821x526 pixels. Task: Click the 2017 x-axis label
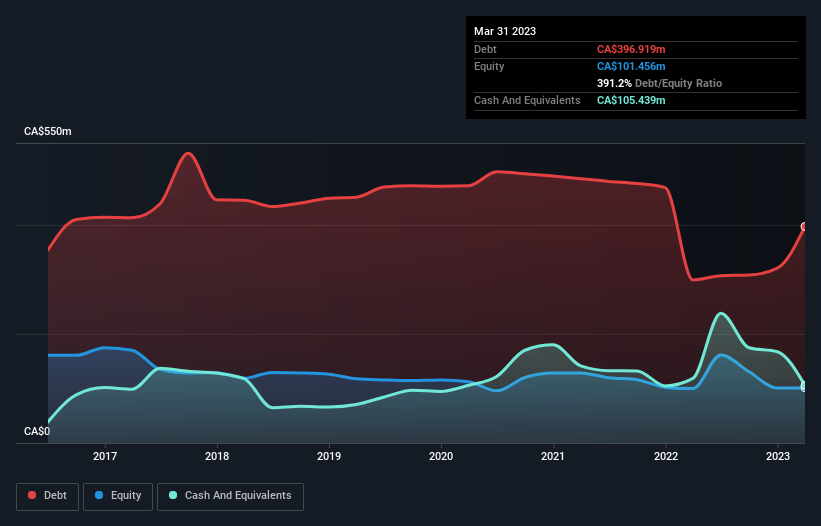click(105, 456)
